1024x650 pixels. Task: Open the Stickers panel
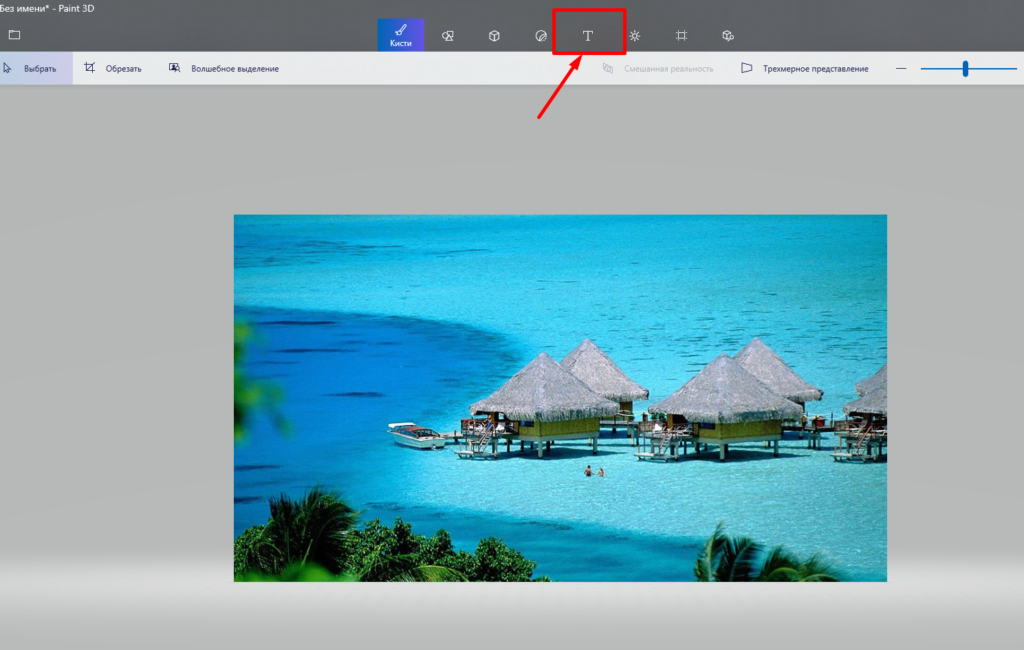(x=541, y=34)
